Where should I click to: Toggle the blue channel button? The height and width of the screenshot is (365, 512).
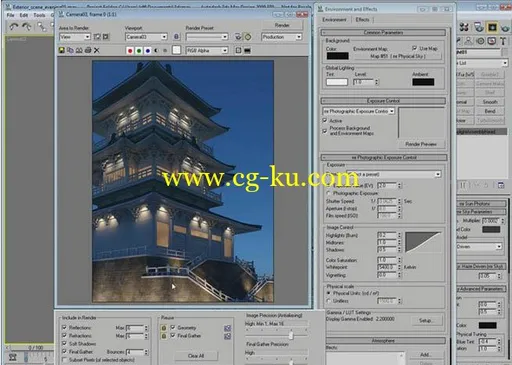[x=148, y=51]
